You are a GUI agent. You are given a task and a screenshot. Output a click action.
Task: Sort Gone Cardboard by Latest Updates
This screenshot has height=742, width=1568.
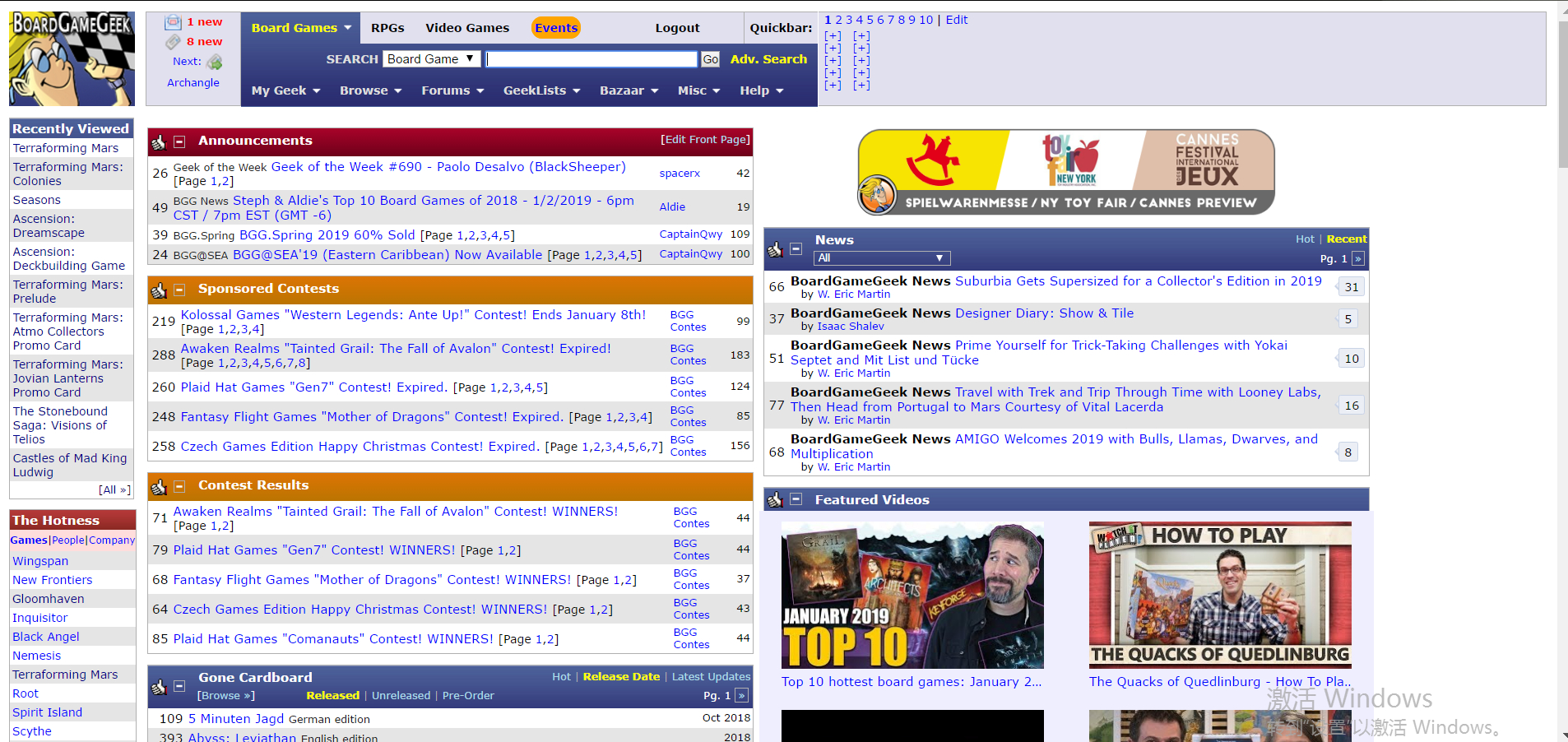tap(711, 677)
